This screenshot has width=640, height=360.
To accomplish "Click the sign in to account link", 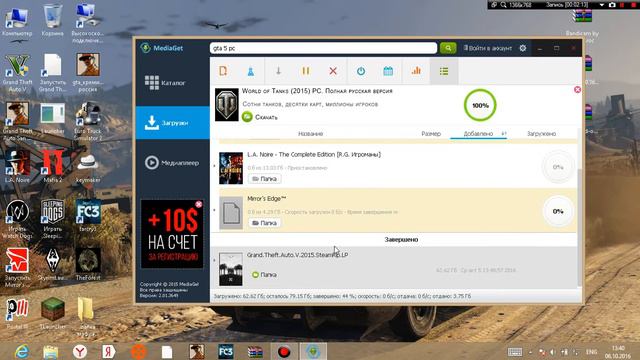I will [x=487, y=48].
